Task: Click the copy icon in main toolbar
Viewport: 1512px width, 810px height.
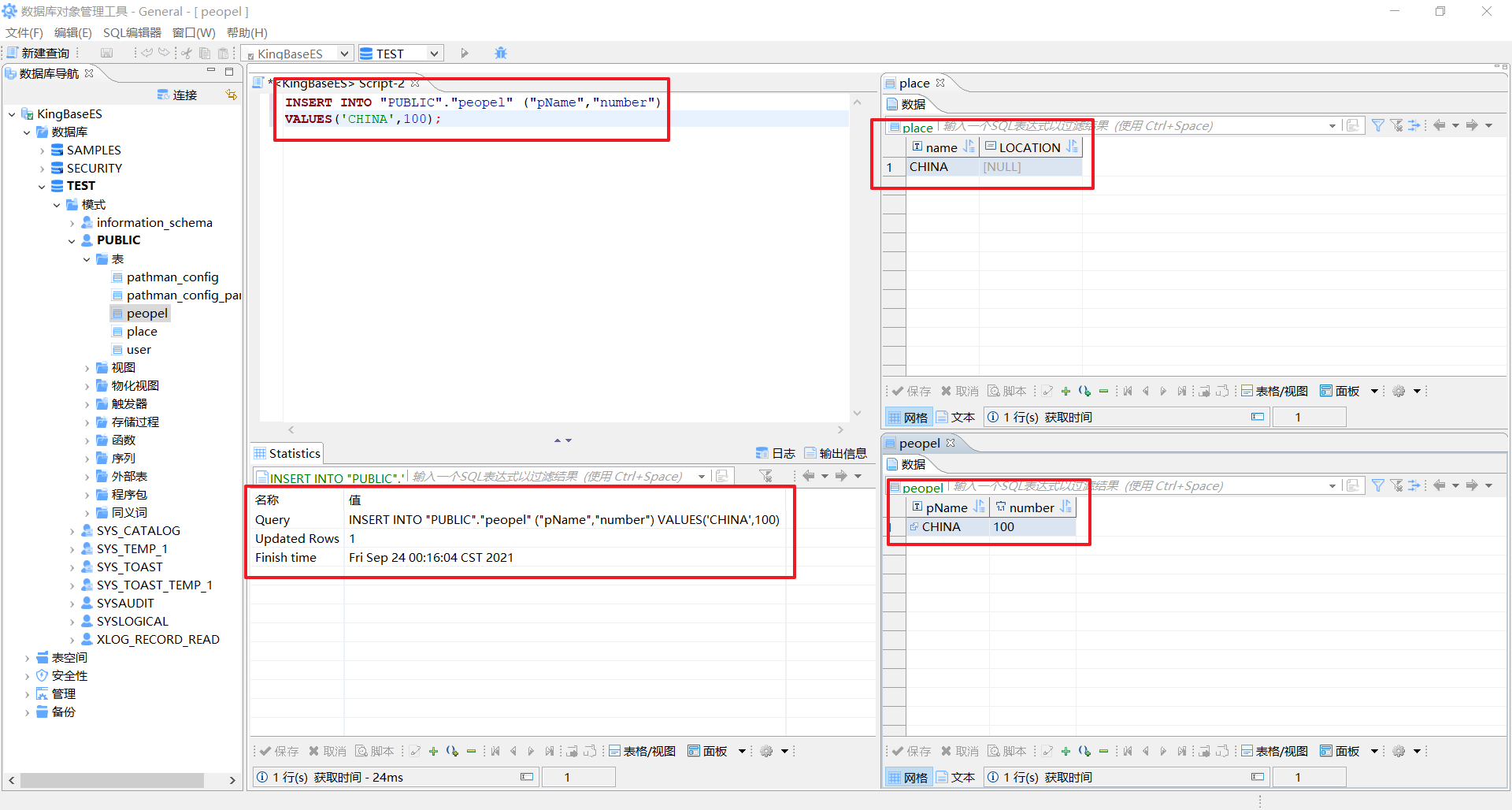Action: click(x=205, y=53)
